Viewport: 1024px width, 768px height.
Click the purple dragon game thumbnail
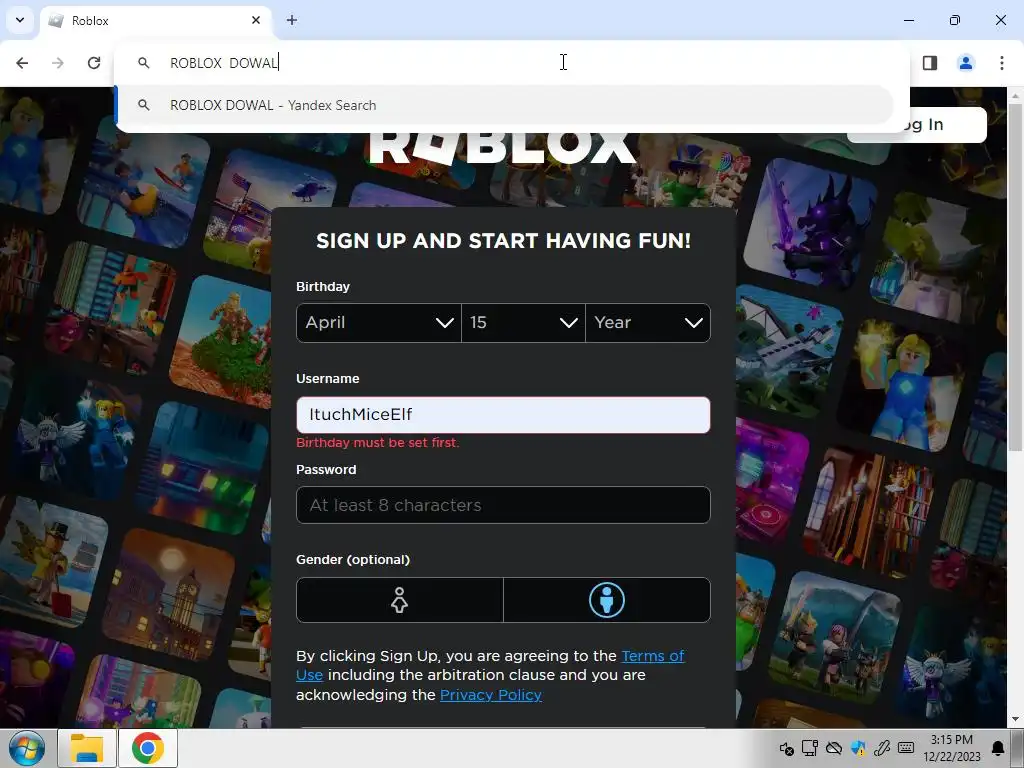[811, 225]
